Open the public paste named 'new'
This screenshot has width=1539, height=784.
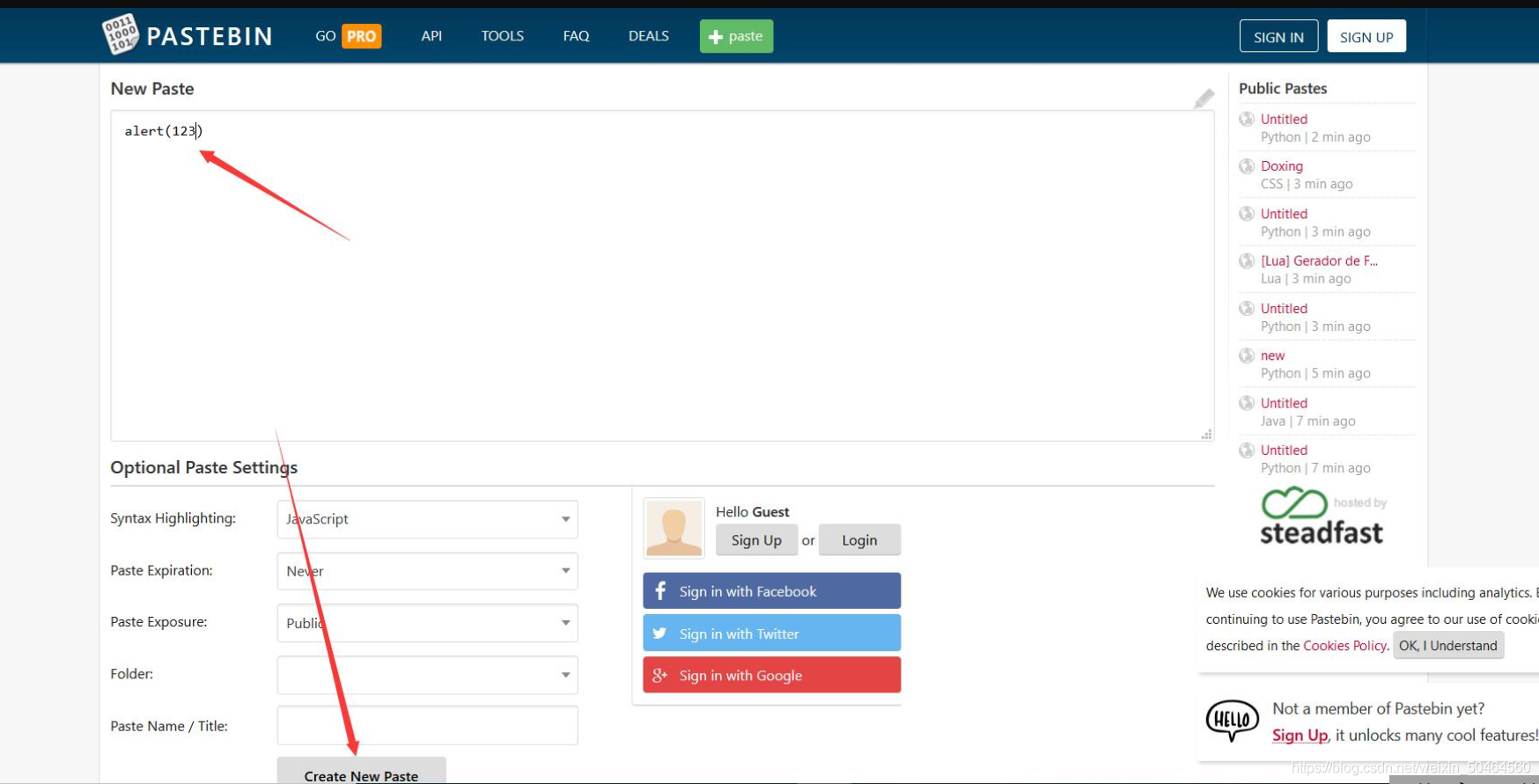pos(1272,355)
